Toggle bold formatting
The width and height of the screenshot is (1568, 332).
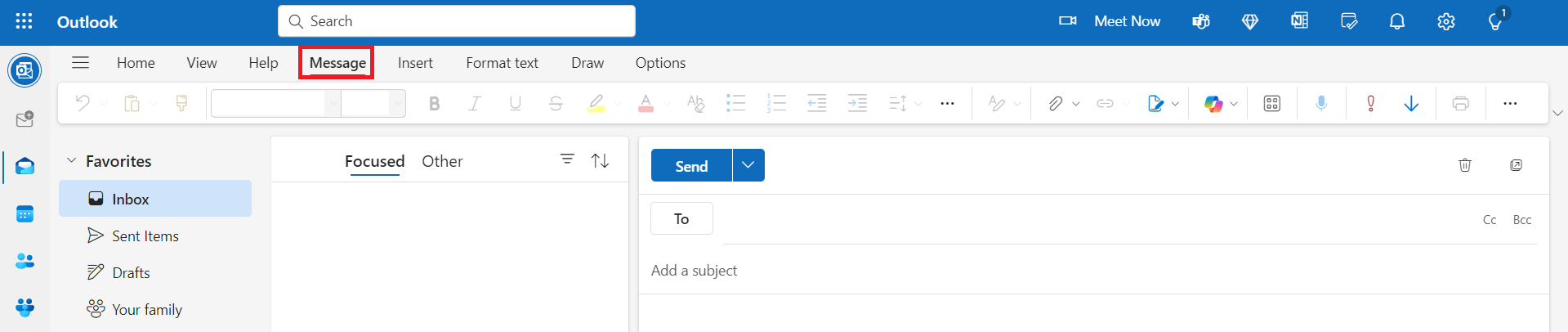coord(434,103)
